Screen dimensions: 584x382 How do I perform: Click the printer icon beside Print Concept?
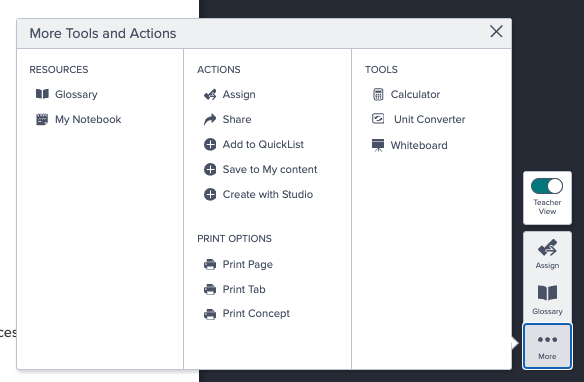coord(210,314)
